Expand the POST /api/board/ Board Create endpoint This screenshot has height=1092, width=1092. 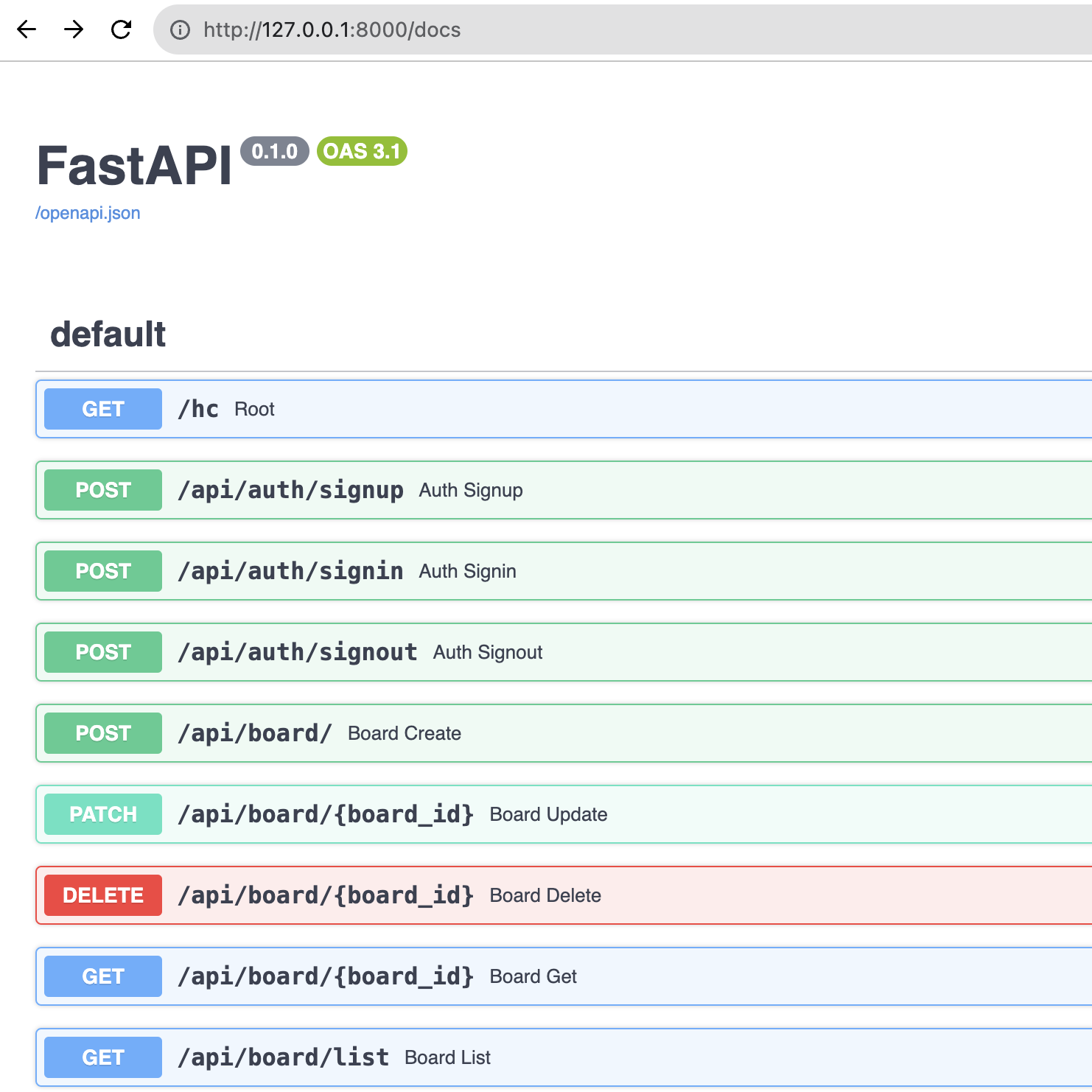(x=564, y=733)
